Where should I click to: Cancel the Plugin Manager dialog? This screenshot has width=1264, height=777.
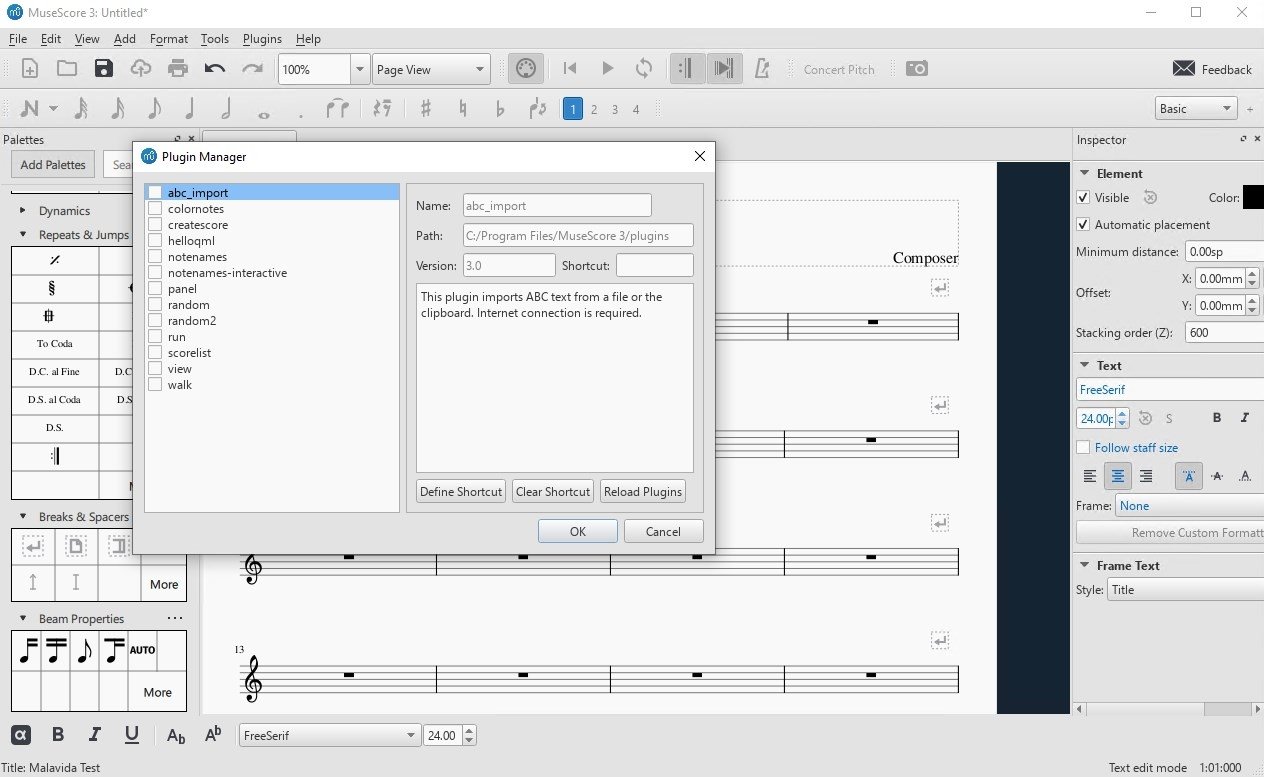pyautogui.click(x=663, y=532)
